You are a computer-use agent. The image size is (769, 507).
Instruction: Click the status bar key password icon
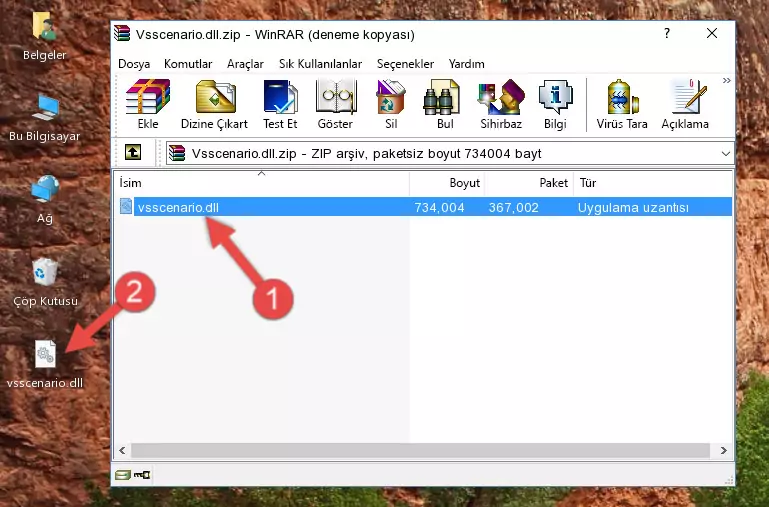tap(142, 475)
